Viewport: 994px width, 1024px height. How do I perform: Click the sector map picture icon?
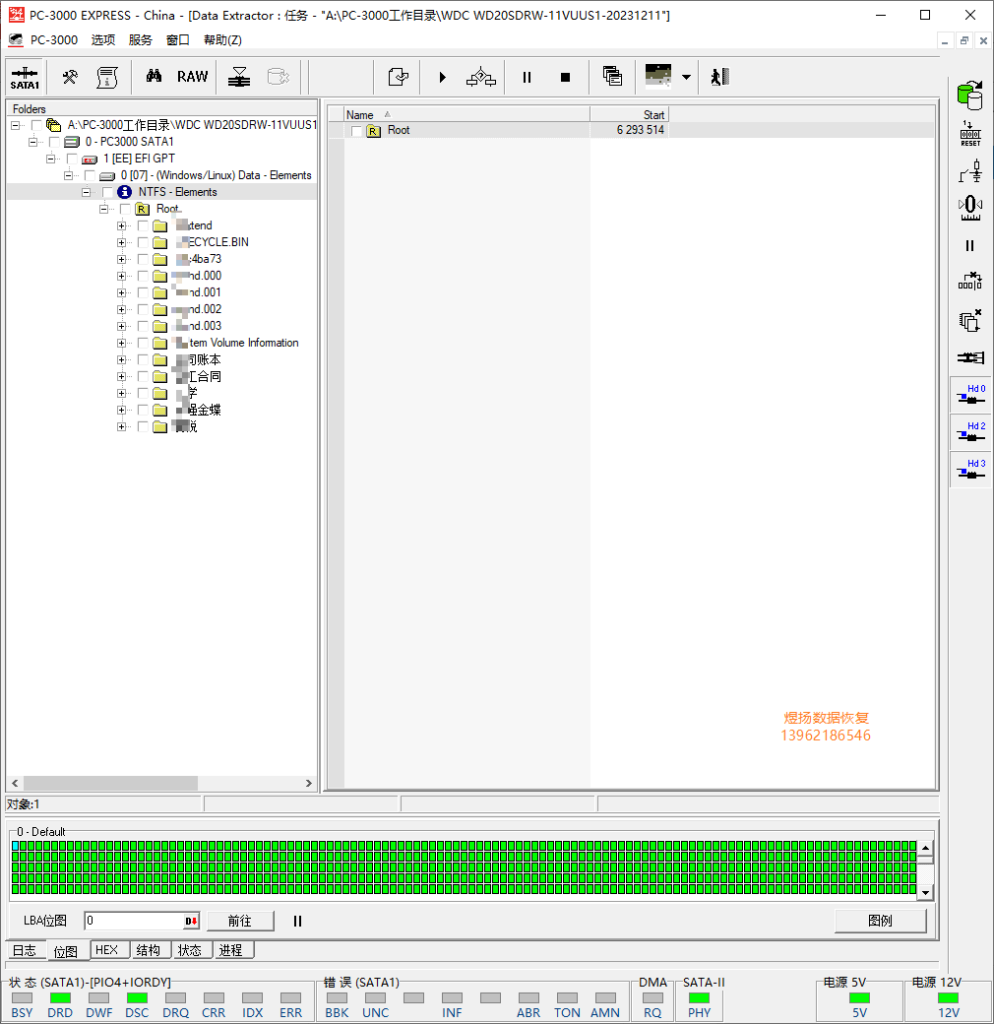(658, 76)
